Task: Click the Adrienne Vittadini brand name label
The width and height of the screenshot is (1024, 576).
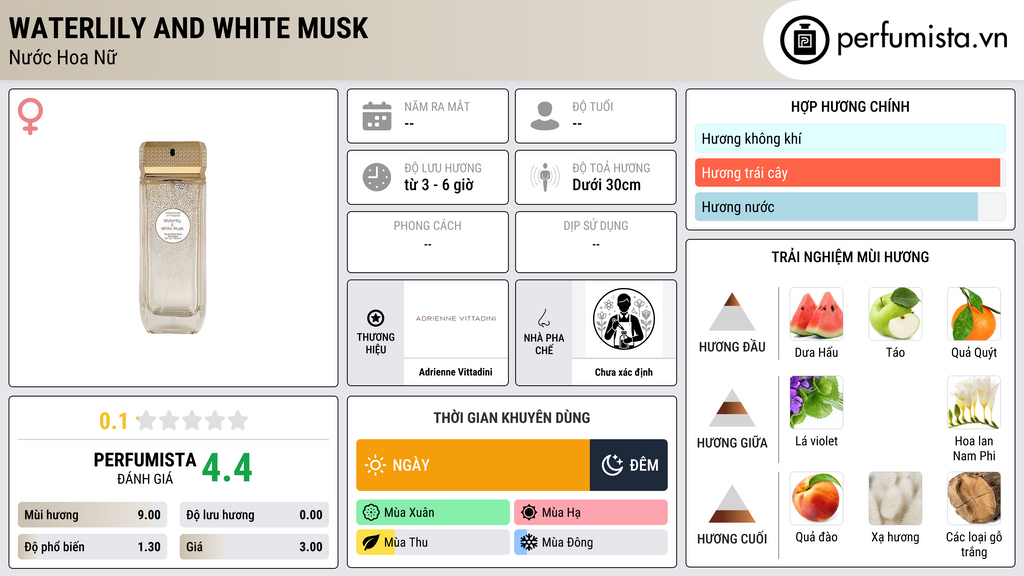Action: pyautogui.click(x=456, y=372)
